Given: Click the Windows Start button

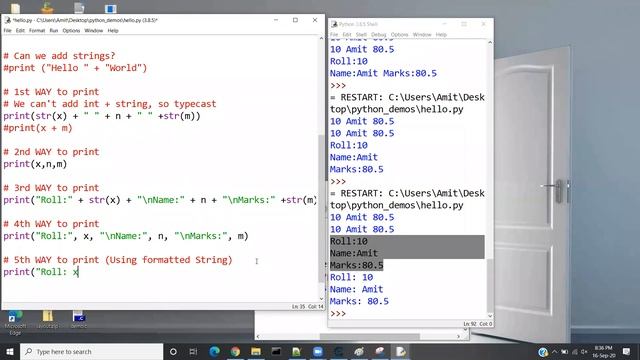Looking at the screenshot, I should 9,351.
